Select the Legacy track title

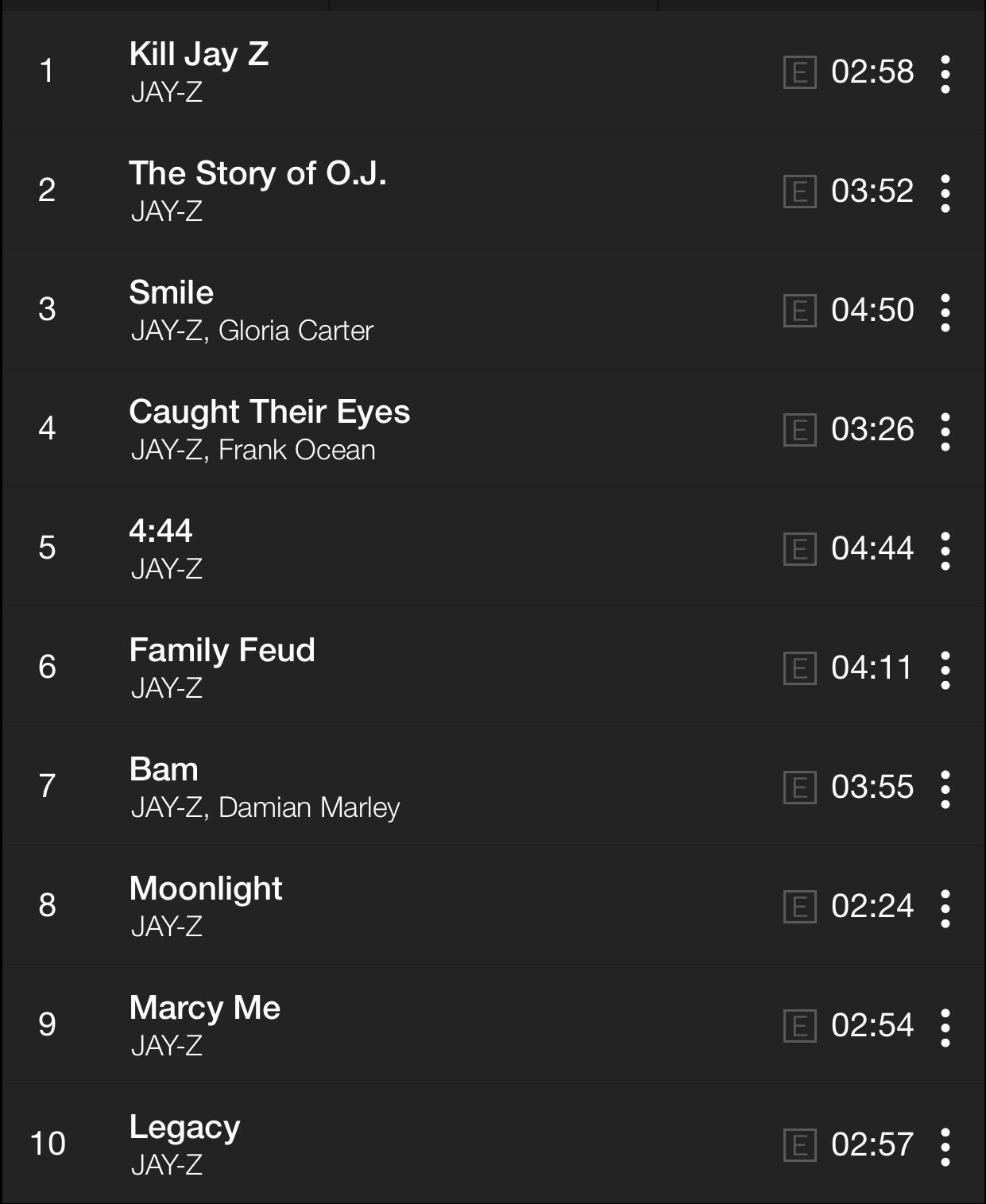click(184, 1127)
